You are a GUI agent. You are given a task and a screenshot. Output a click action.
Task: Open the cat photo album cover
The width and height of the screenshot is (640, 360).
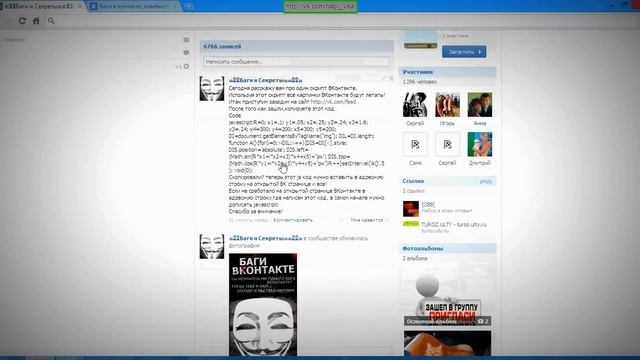(x=447, y=343)
